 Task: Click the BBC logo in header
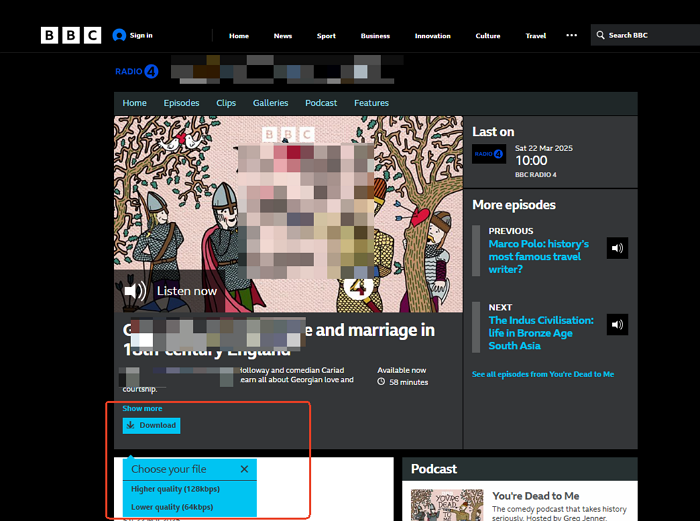(71, 35)
